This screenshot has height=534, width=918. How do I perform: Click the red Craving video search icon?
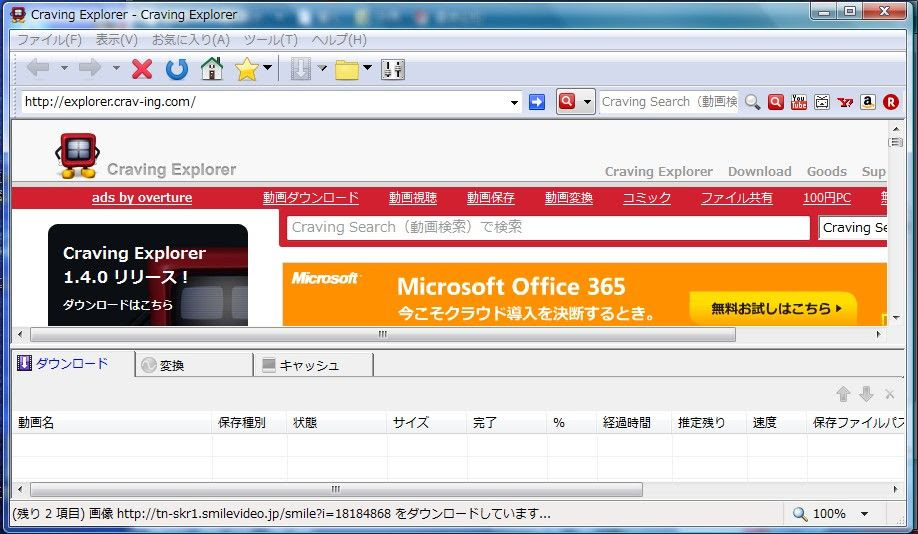click(x=776, y=102)
